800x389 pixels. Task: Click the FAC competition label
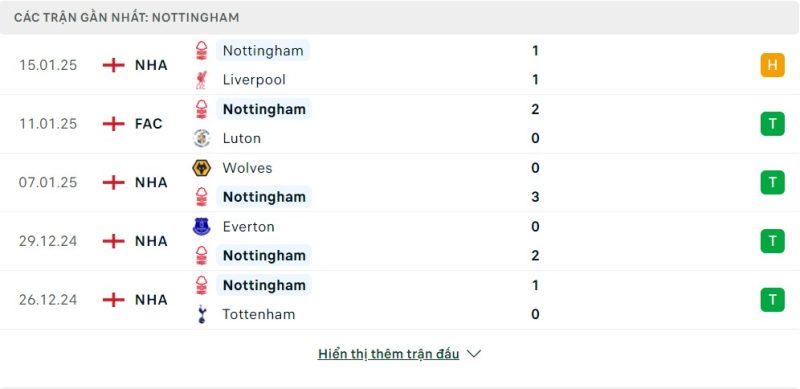click(x=148, y=124)
